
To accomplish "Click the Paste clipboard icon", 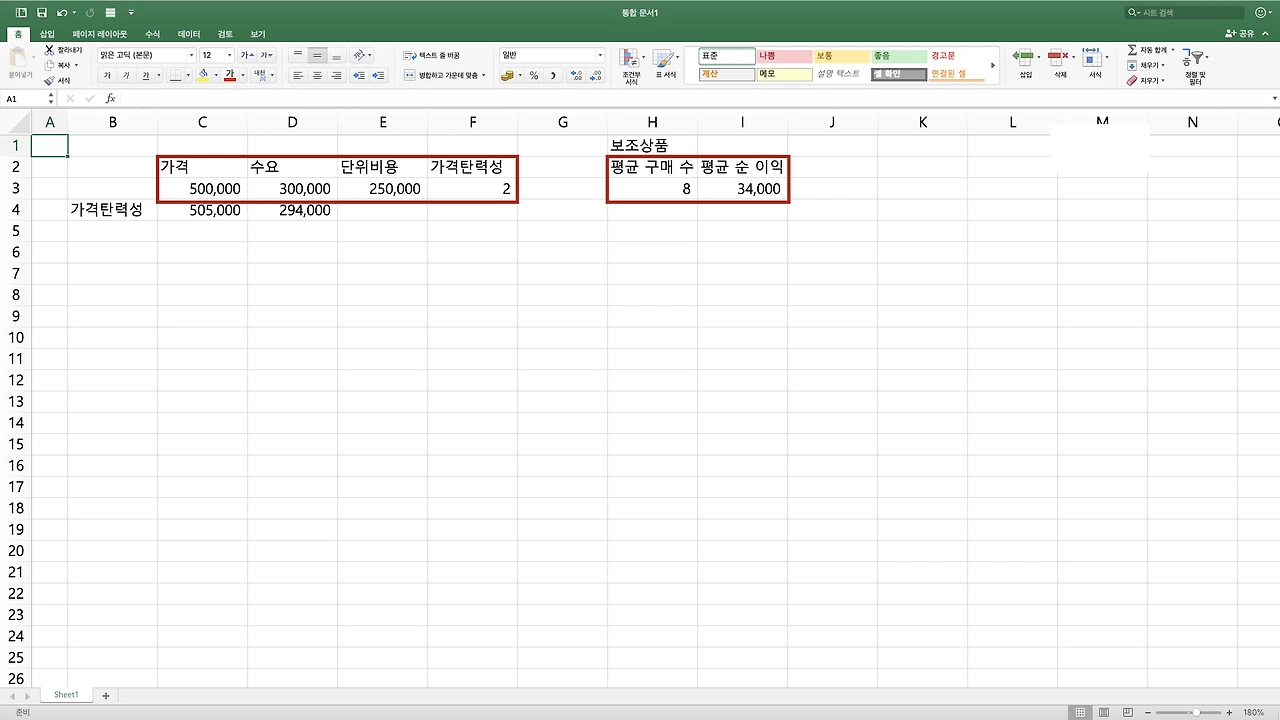I will 18,58.
